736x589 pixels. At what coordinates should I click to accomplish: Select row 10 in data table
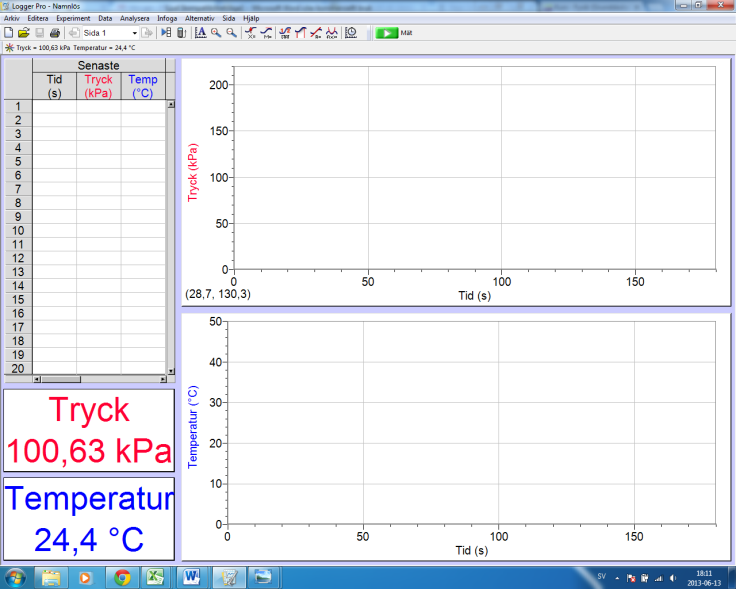click(x=18, y=230)
